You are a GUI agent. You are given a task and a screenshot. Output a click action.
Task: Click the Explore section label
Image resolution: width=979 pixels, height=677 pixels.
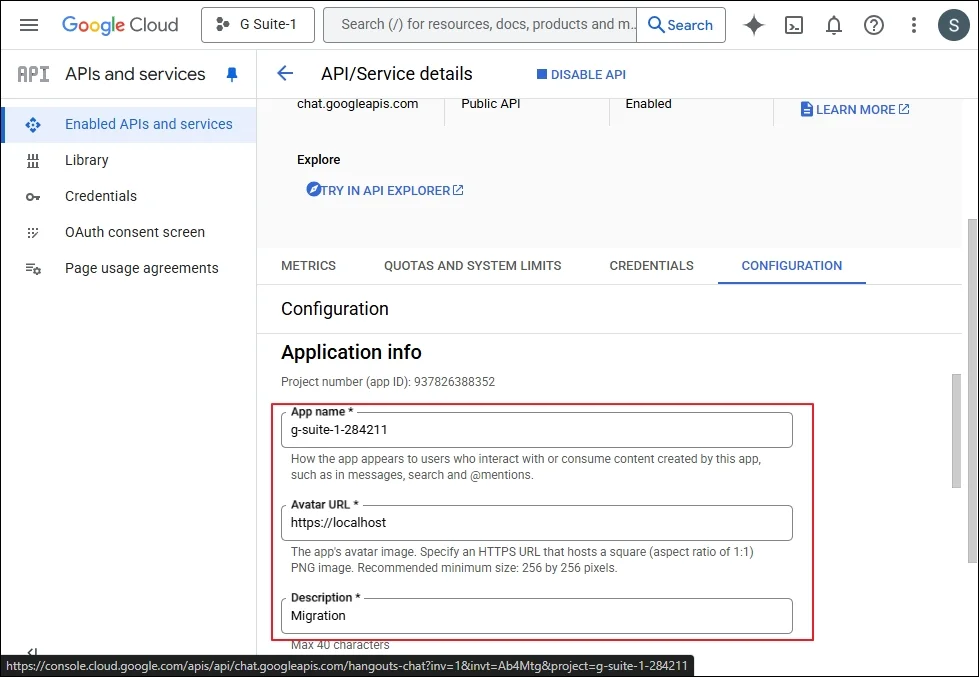(x=318, y=159)
